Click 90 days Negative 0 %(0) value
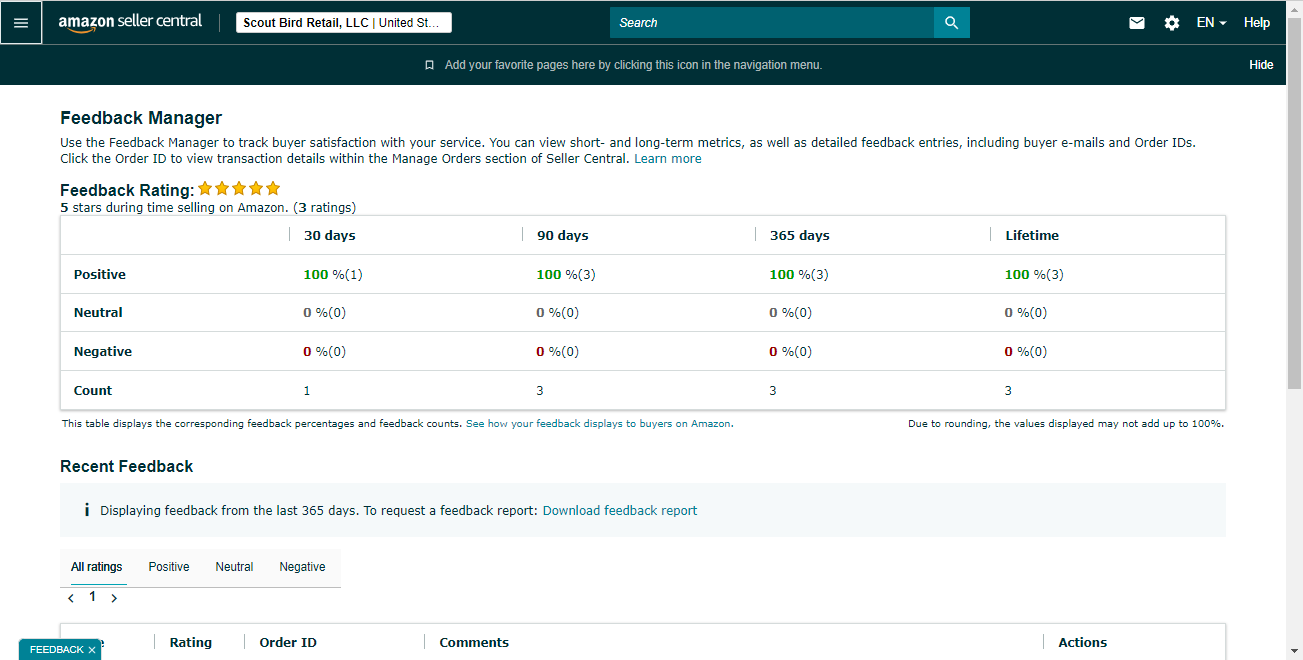 coord(557,352)
